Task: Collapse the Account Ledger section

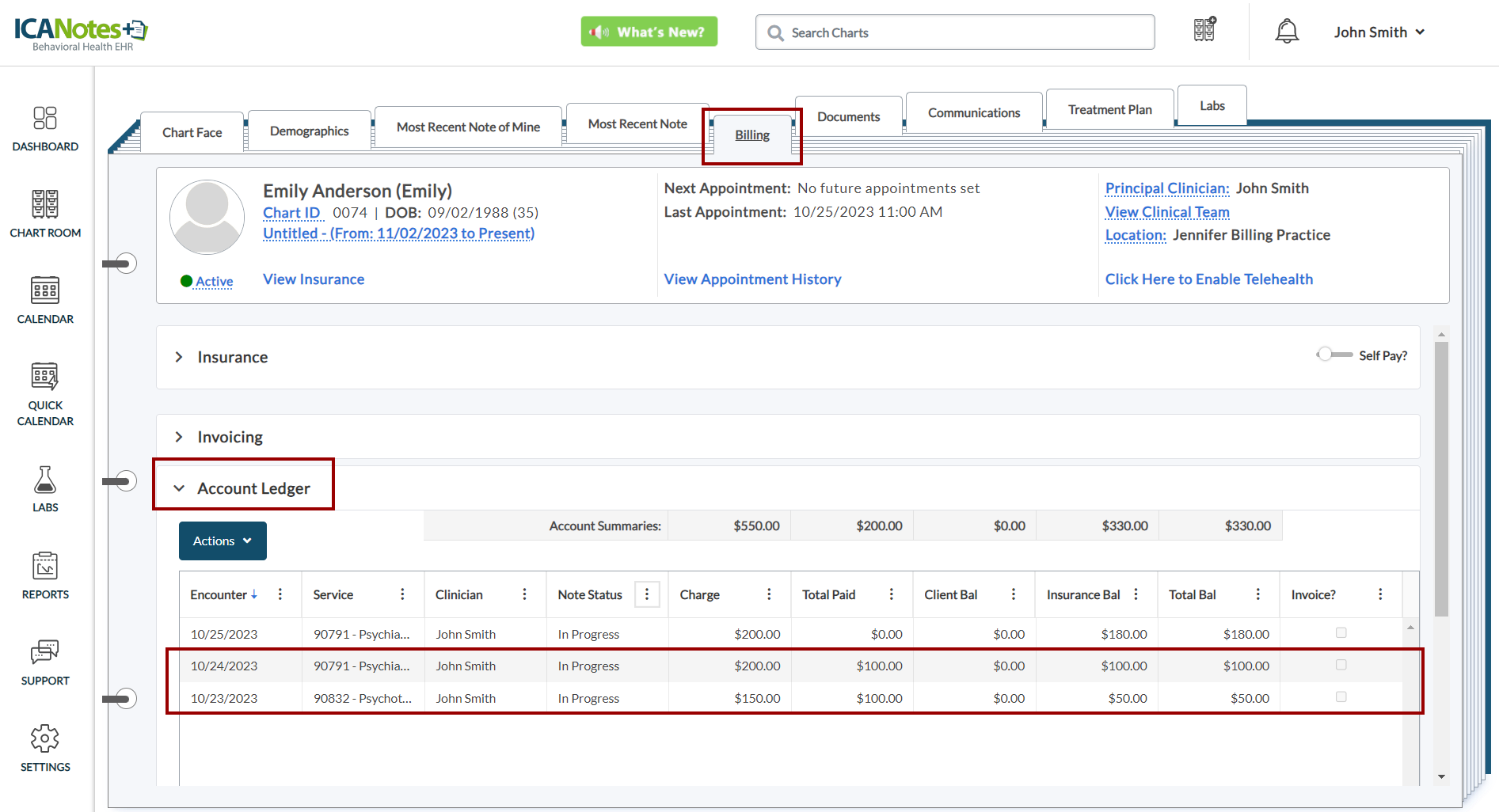Action: coord(180,488)
